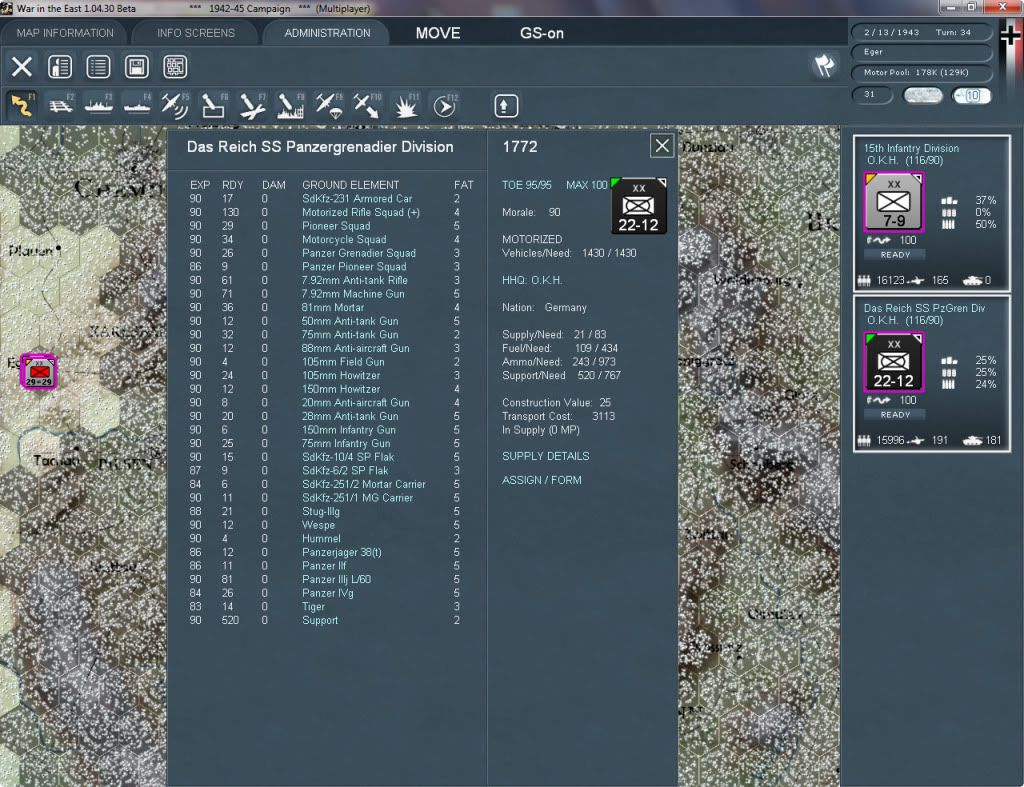1024x787 pixels.
Task: Click the HHQ: O.K.H. link
Action: [x=532, y=280]
